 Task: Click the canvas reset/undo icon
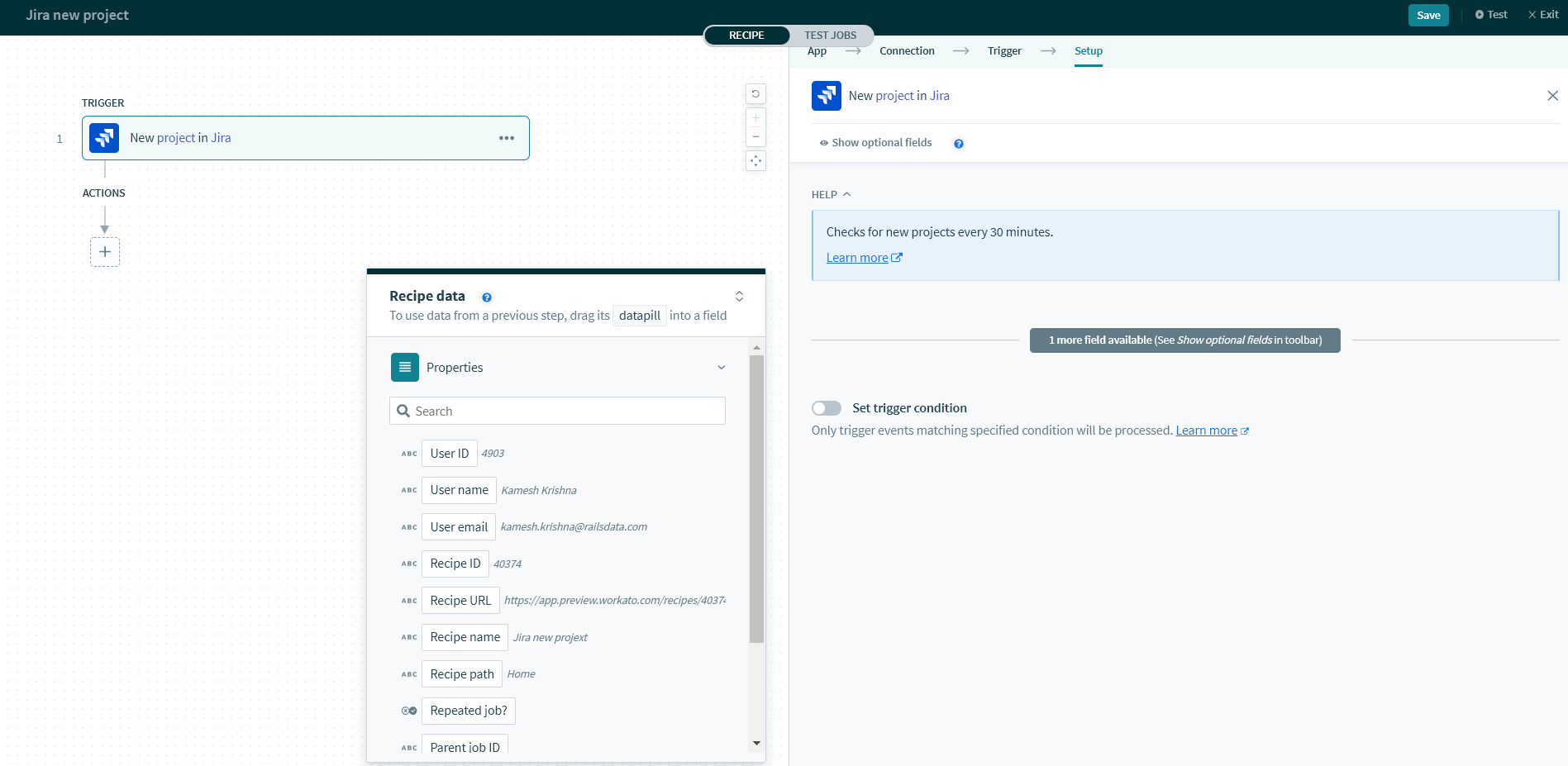[x=755, y=94]
